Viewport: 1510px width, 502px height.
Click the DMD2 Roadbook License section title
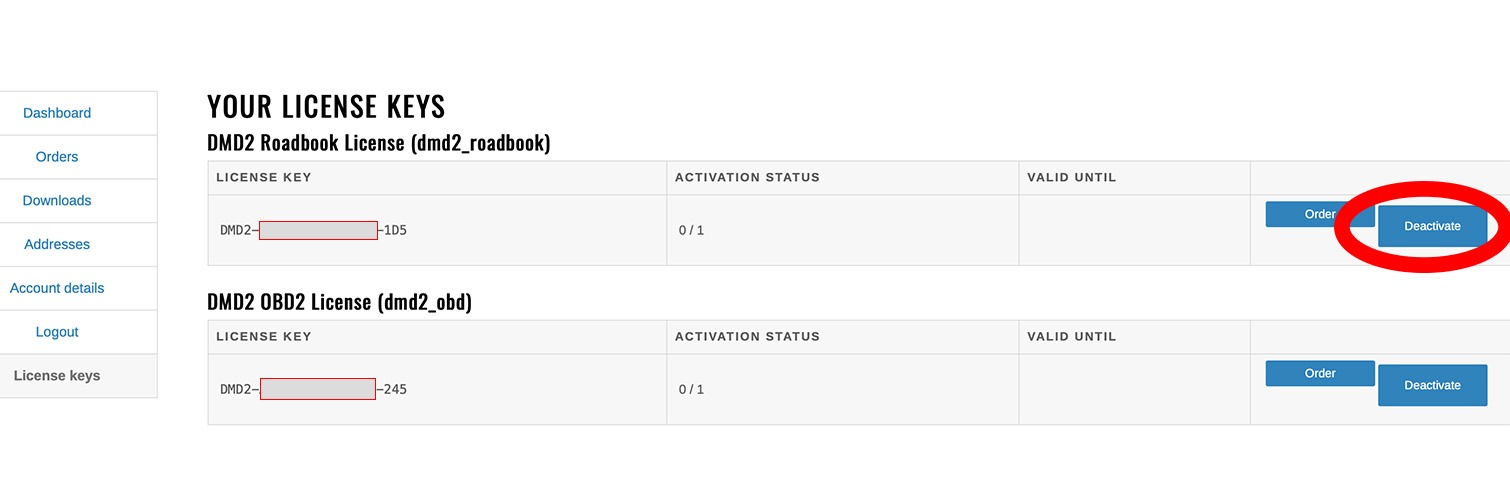[378, 143]
